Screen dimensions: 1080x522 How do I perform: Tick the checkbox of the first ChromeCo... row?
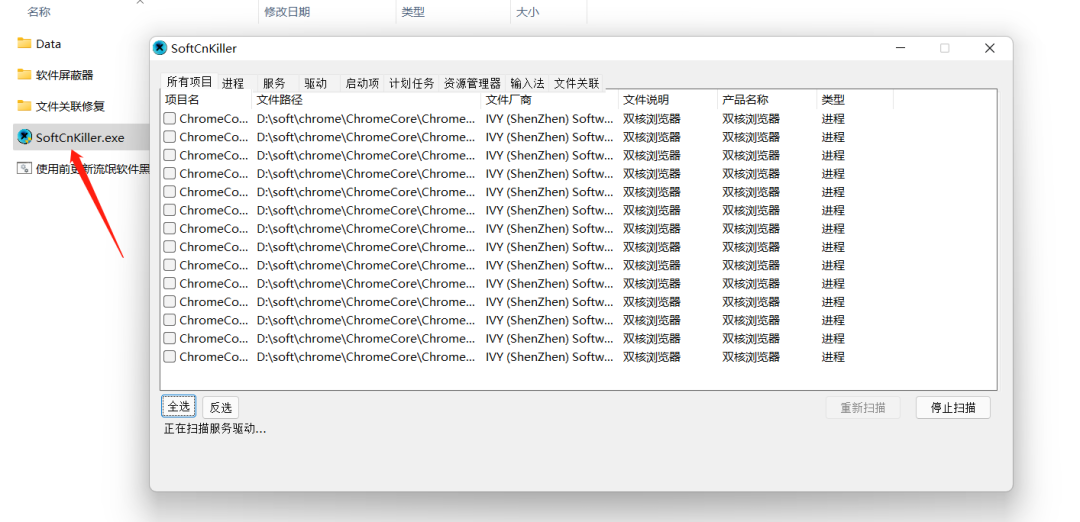coord(169,118)
